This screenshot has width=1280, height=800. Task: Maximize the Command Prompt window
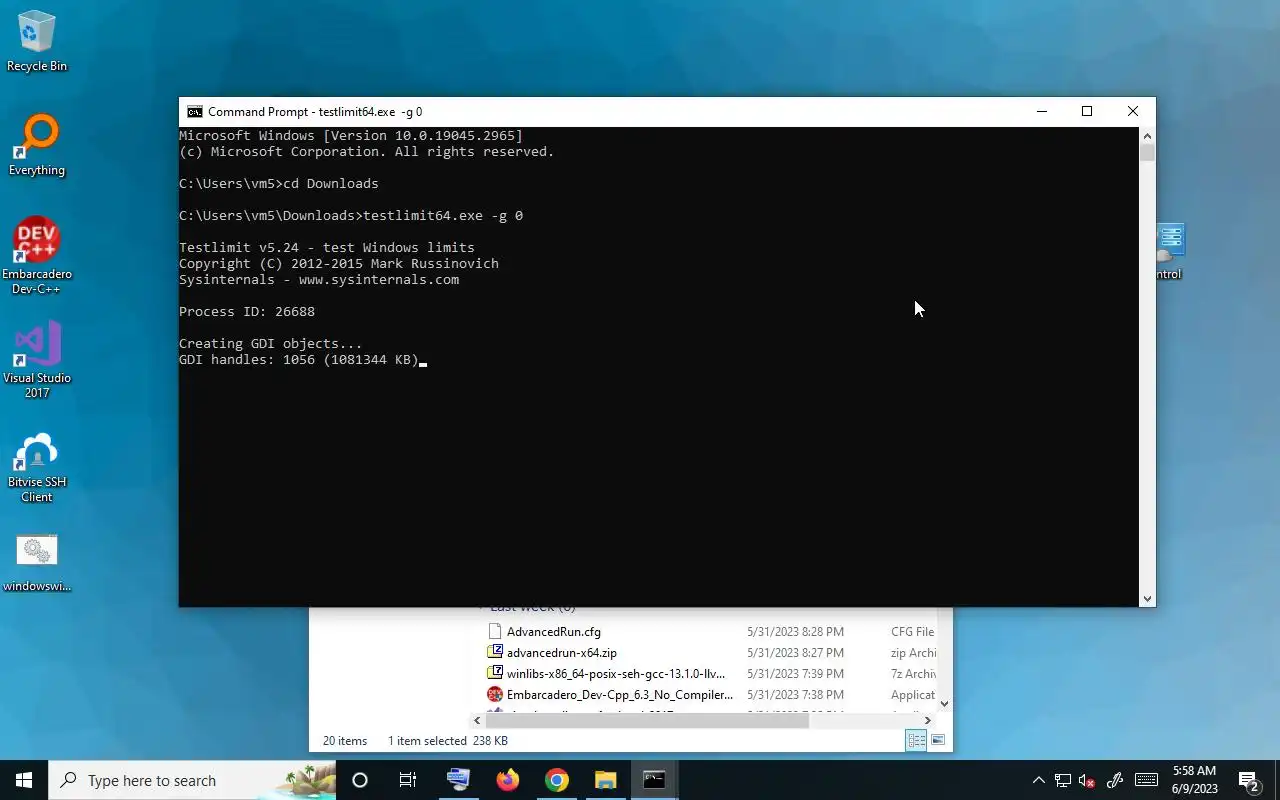(x=1087, y=112)
